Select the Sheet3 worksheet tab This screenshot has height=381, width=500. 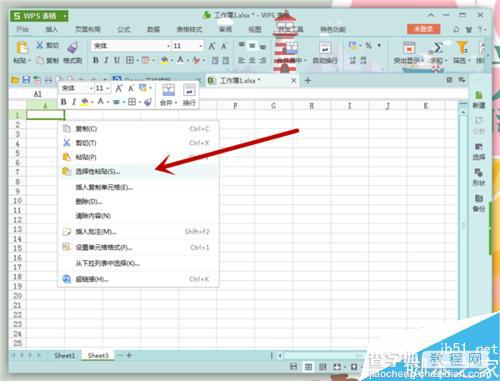98,355
